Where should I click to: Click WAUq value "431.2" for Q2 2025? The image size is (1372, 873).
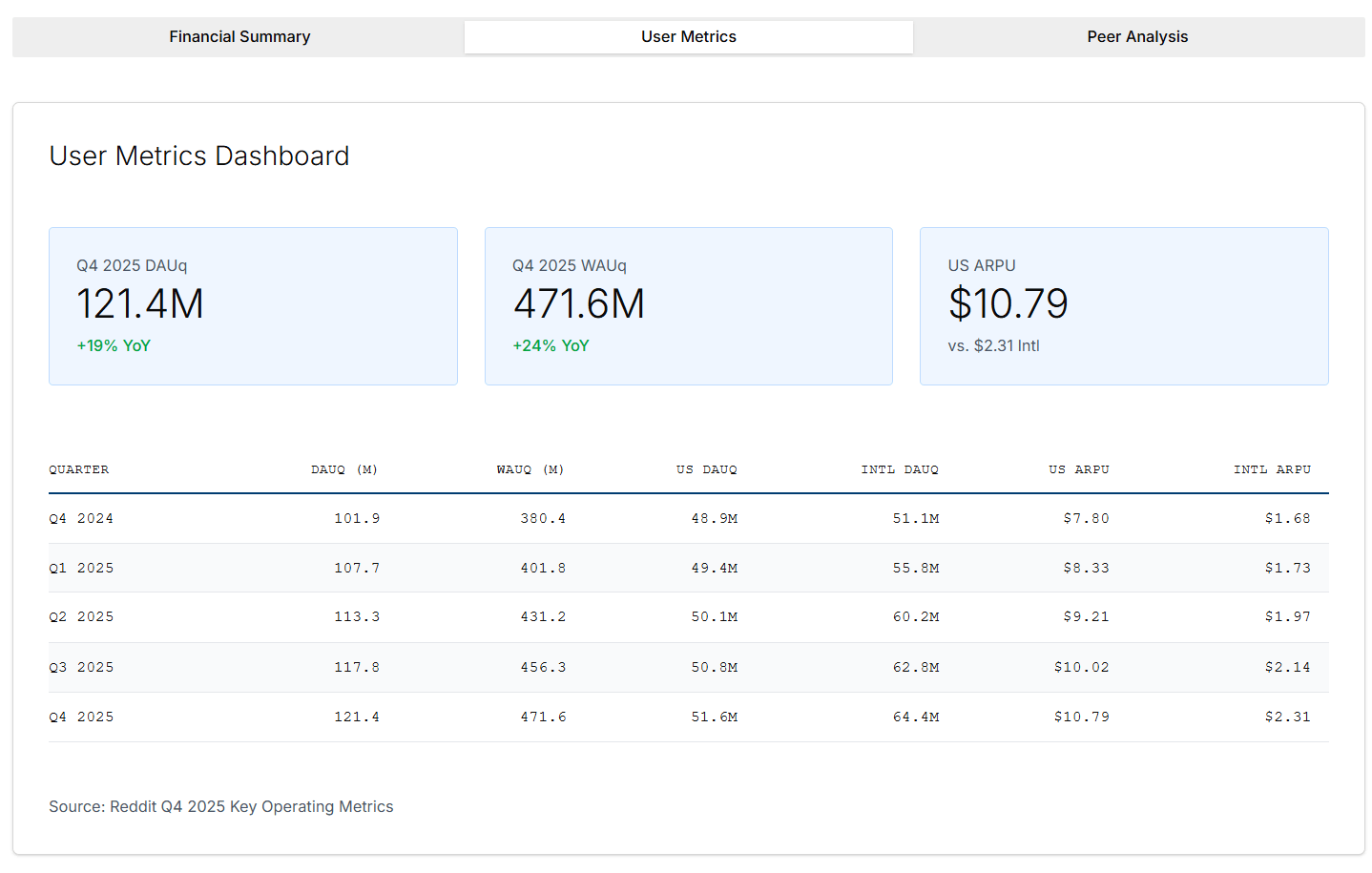543,617
